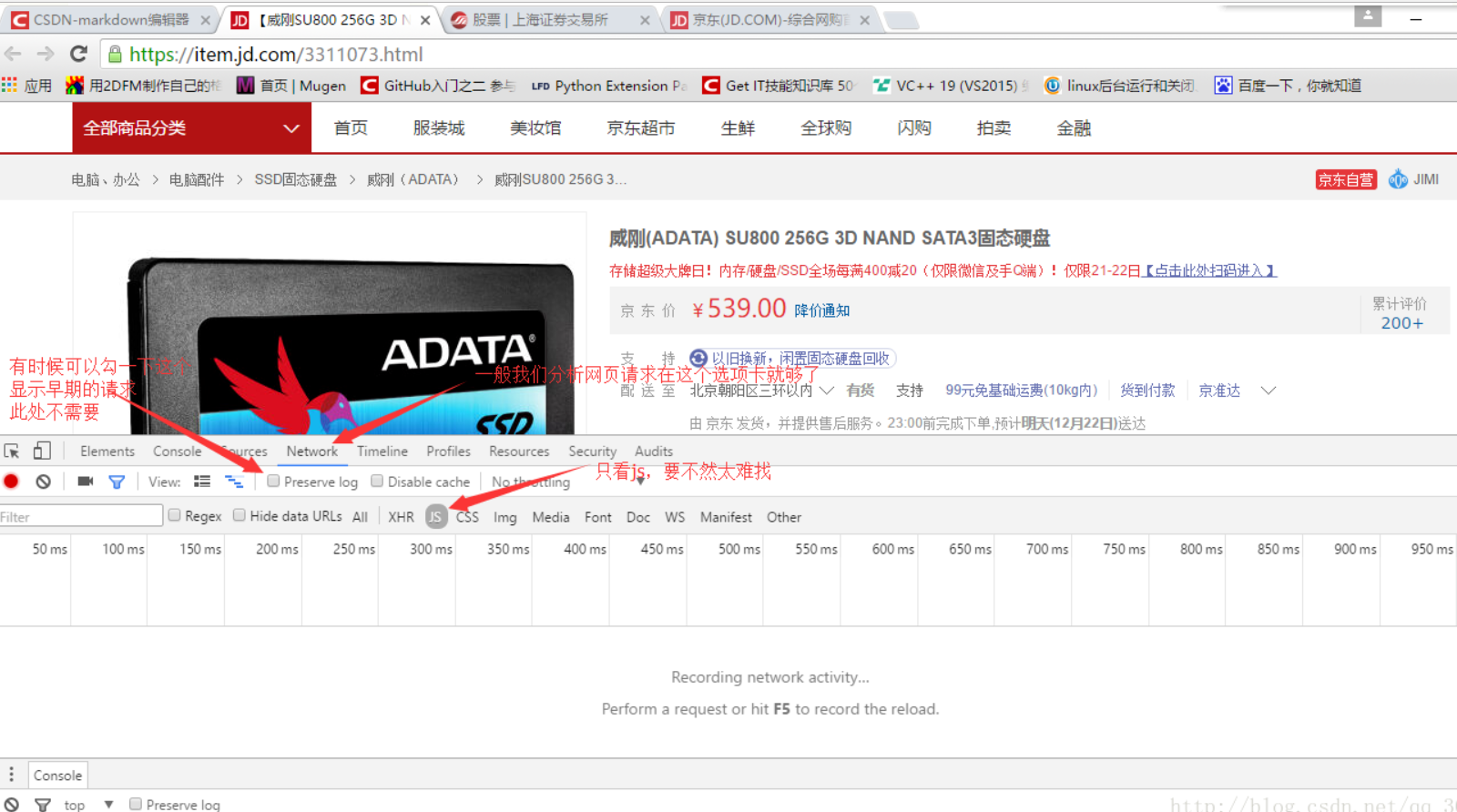Image resolution: width=1457 pixels, height=812 pixels.
Task: Click the 降价通知 price alert link
Action: pos(822,310)
